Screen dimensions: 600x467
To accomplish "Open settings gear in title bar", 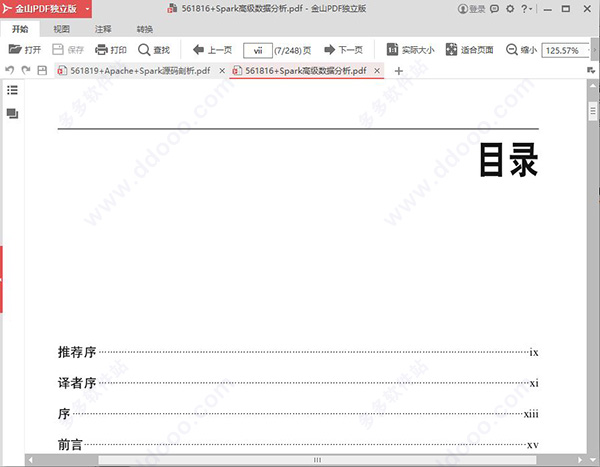I will click(510, 8).
